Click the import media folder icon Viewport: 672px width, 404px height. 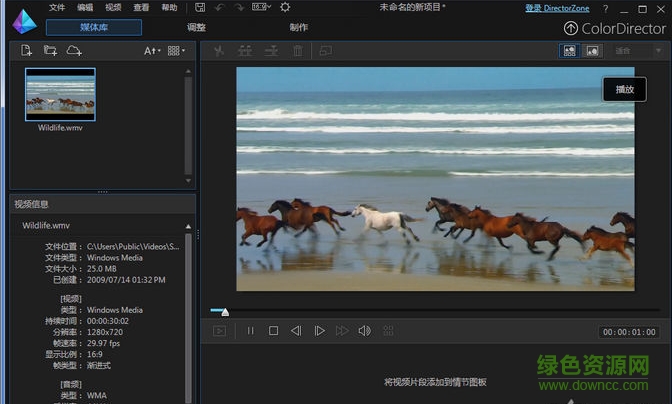tap(50, 50)
